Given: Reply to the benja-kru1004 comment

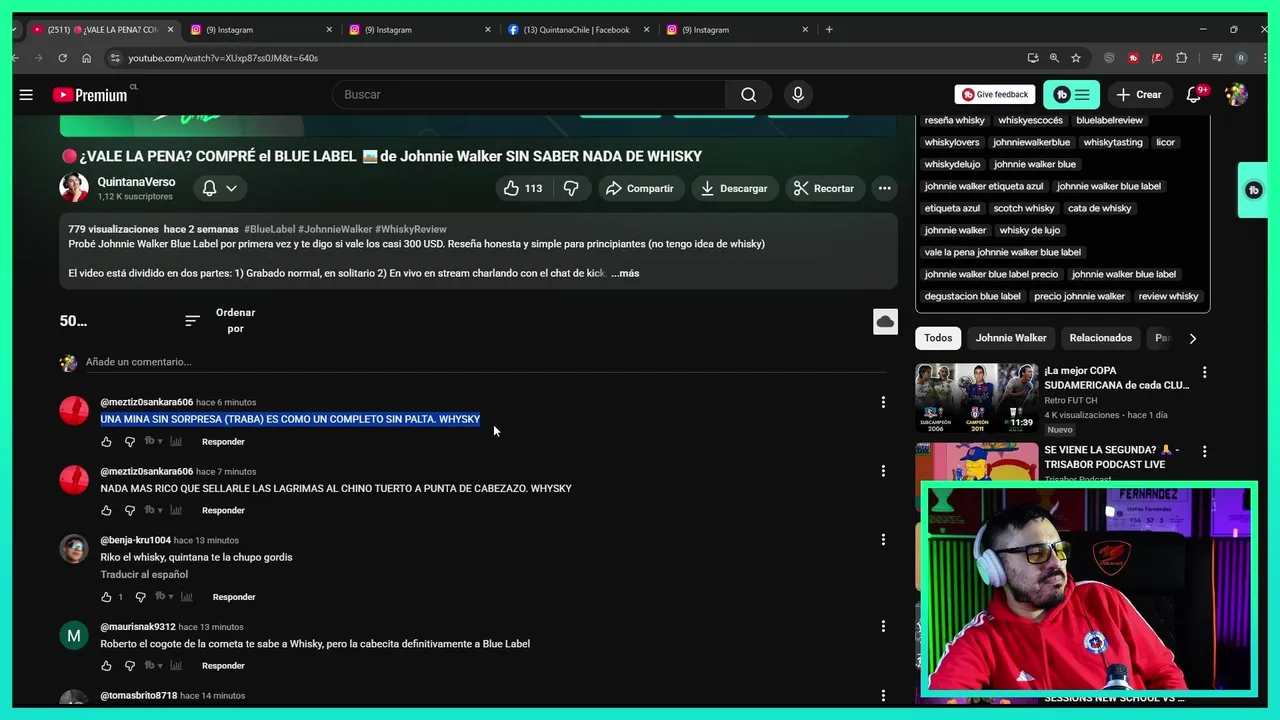Looking at the screenshot, I should (234, 597).
